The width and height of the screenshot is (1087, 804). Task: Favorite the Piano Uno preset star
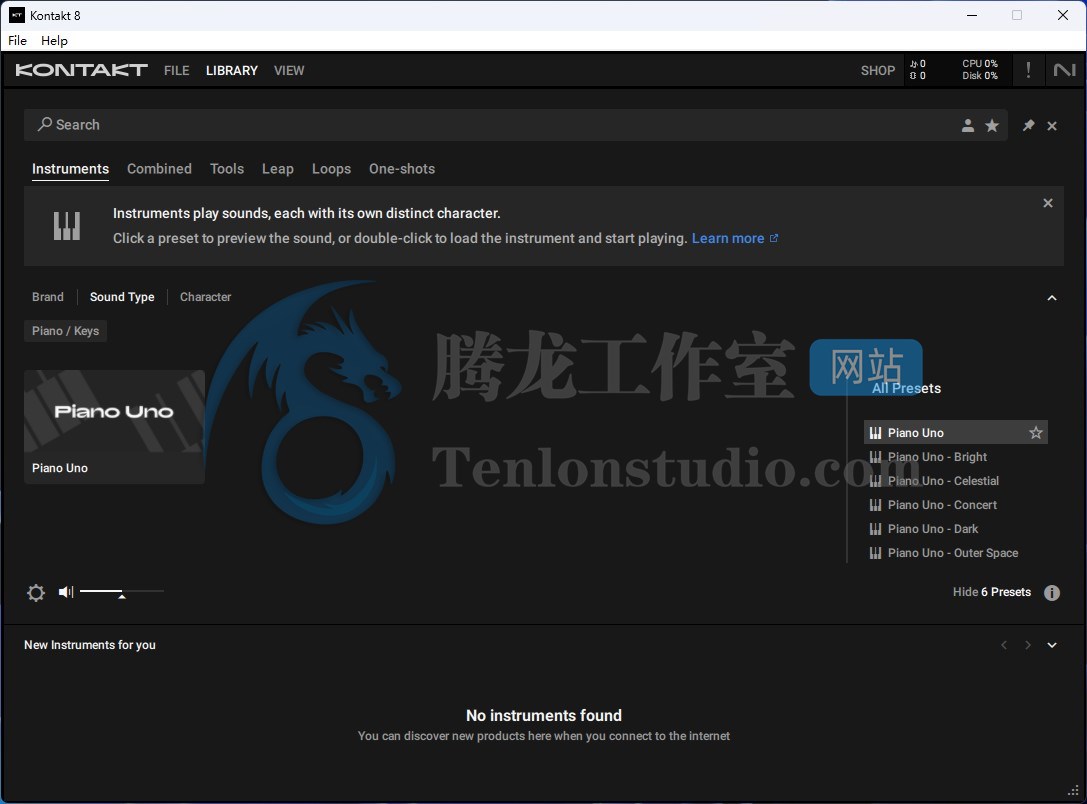coord(1036,432)
